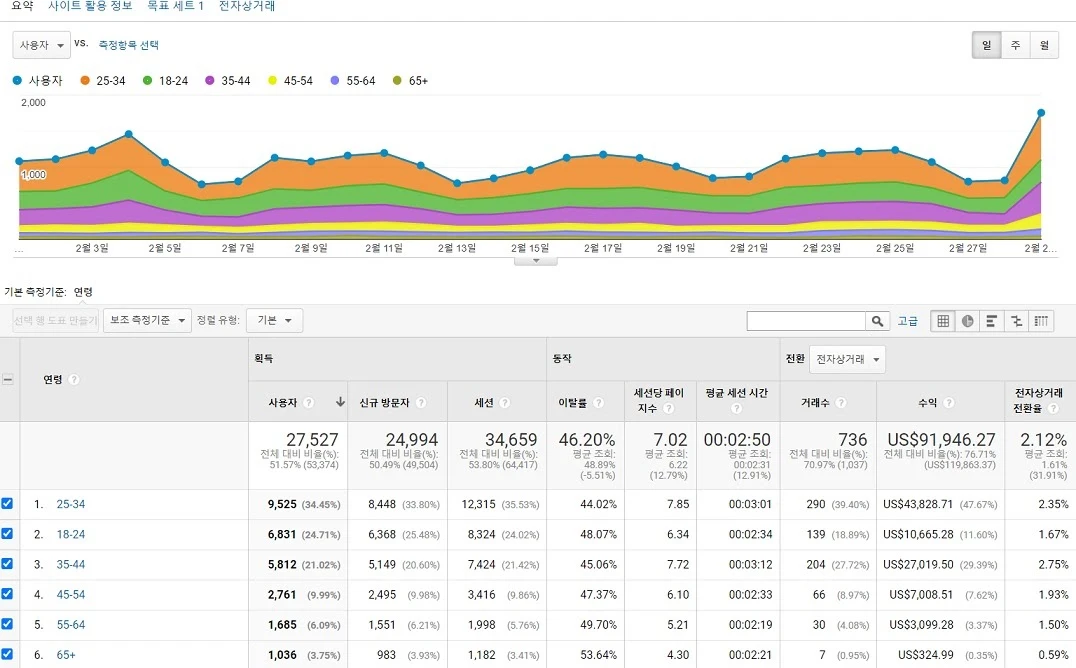Switch to the comparison view icon
The height and width of the screenshot is (668, 1076).
click(x=1016, y=321)
